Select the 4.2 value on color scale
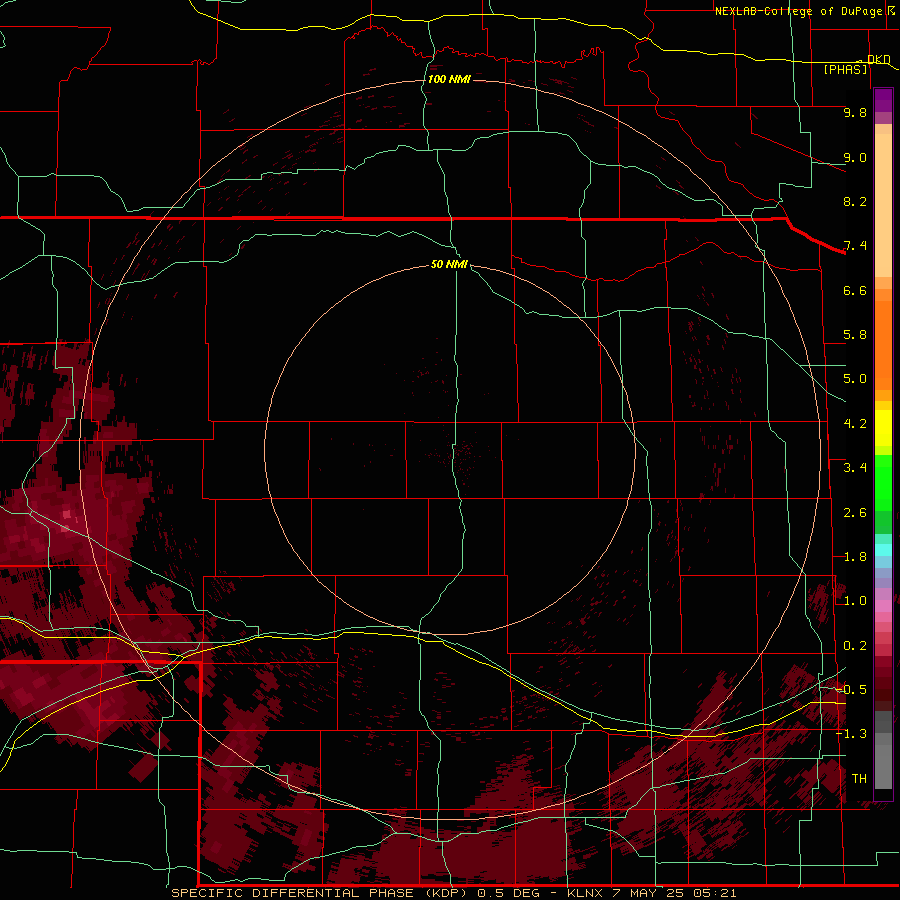 click(855, 424)
